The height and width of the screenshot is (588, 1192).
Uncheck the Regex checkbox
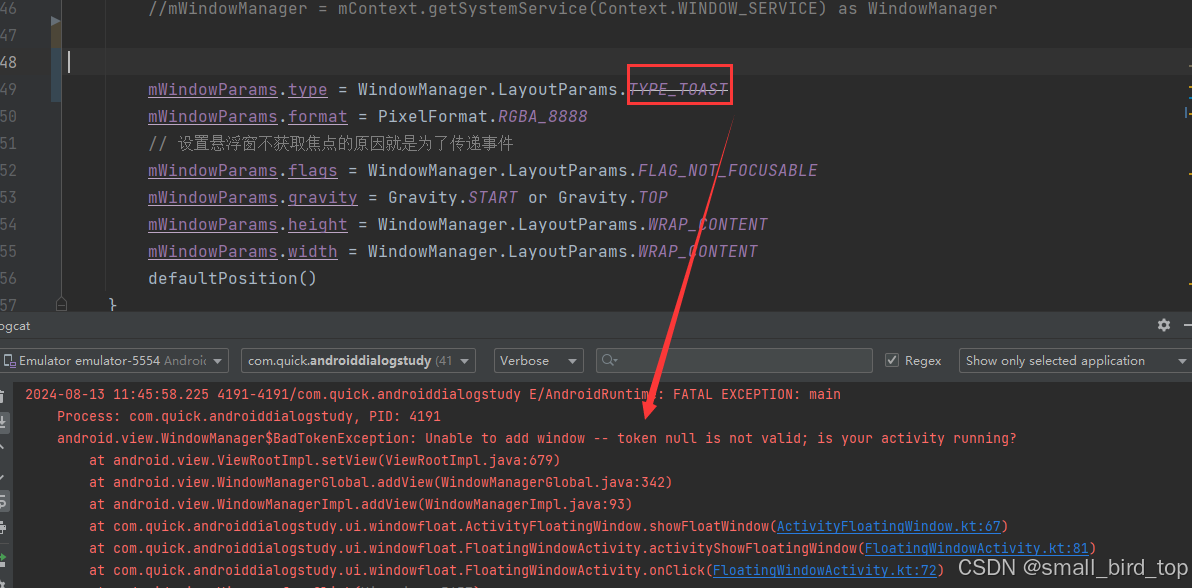tap(892, 361)
